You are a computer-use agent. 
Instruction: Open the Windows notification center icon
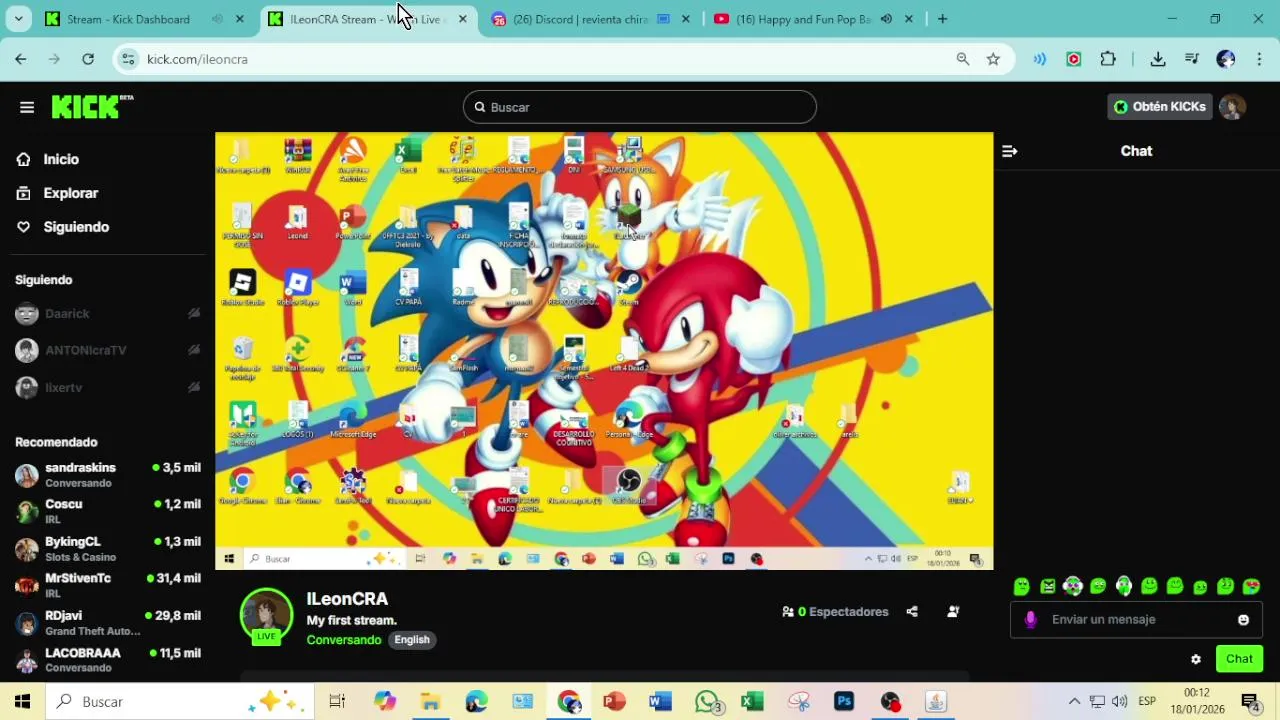(1250, 702)
